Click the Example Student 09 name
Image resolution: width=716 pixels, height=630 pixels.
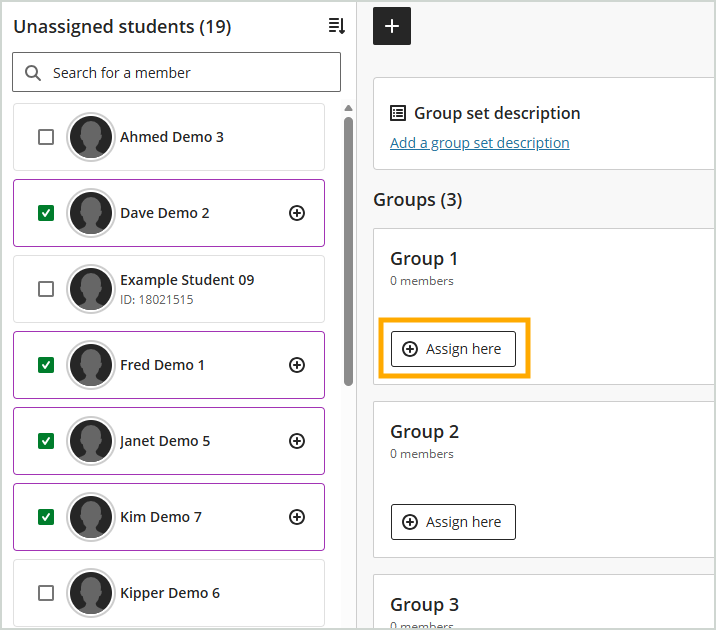(187, 280)
